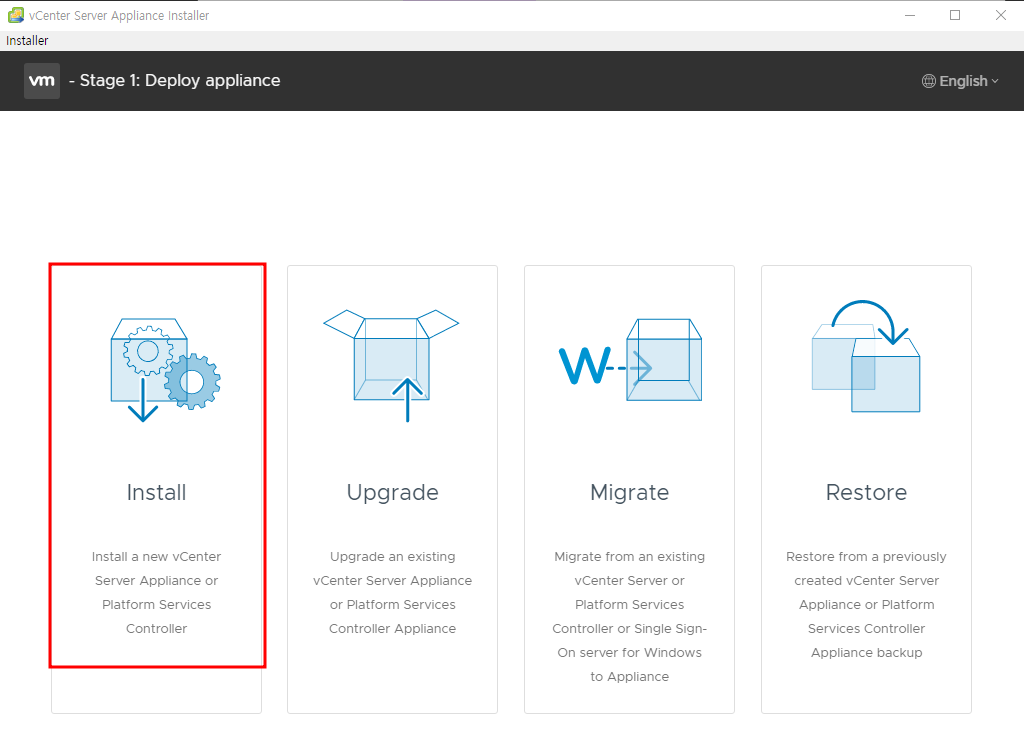The width and height of the screenshot is (1024, 729).
Task: Click the Migrate W arrow icon
Action: click(630, 360)
